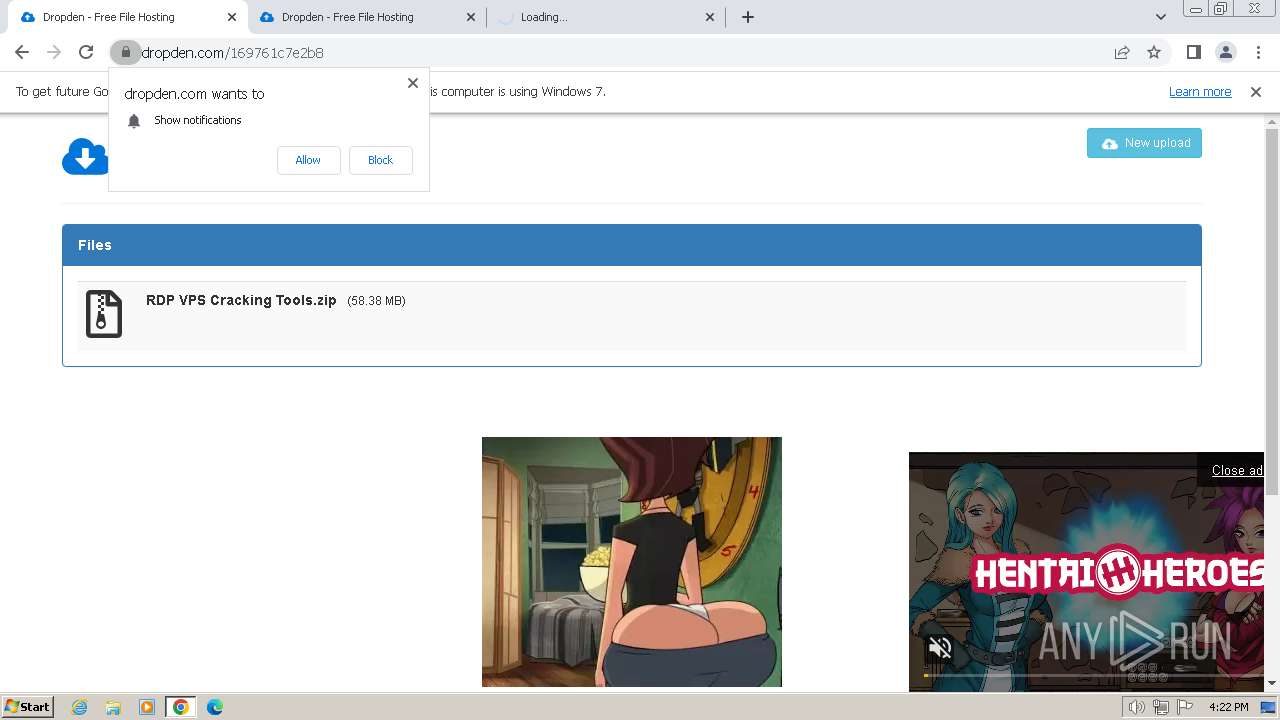This screenshot has height=720, width=1280.
Task: Close the video ad via Close ad
Action: pyautogui.click(x=1237, y=470)
